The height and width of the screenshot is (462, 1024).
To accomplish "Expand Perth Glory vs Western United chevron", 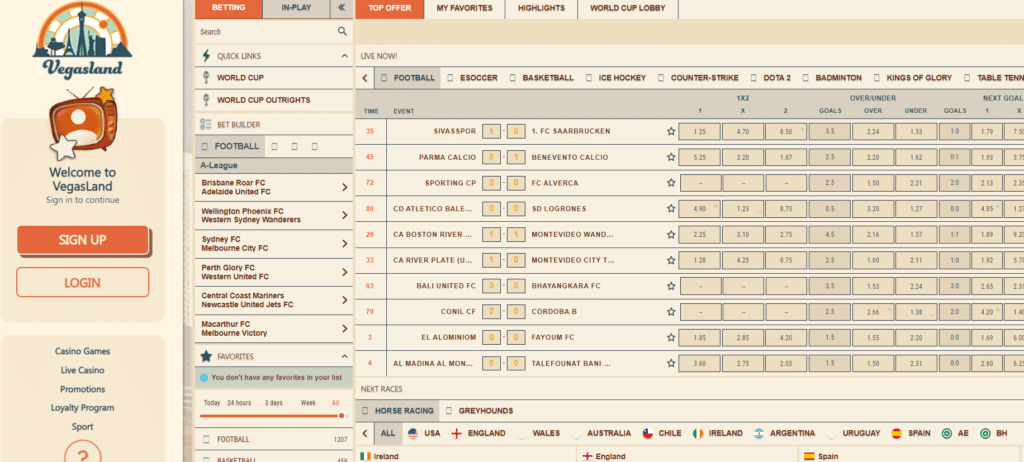I will pyautogui.click(x=345, y=272).
